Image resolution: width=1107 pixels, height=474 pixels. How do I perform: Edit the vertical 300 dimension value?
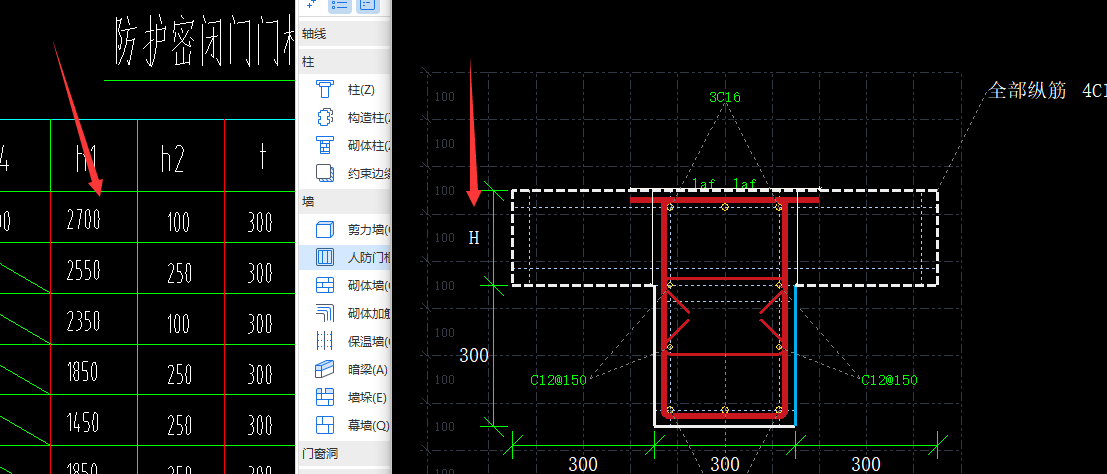[x=474, y=355]
